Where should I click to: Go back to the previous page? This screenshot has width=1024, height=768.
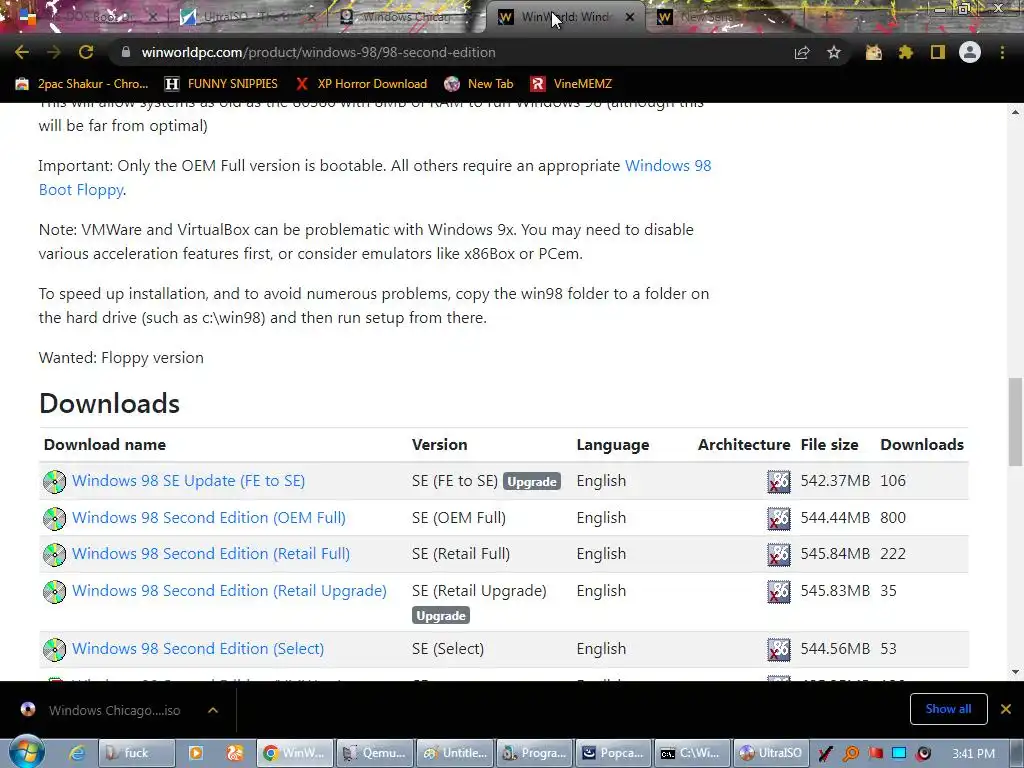pyautogui.click(x=22, y=52)
